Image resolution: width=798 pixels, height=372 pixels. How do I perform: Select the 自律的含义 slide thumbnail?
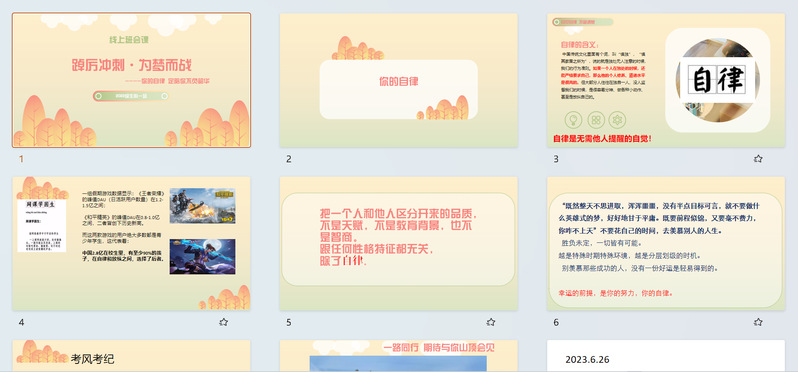[x=666, y=80]
